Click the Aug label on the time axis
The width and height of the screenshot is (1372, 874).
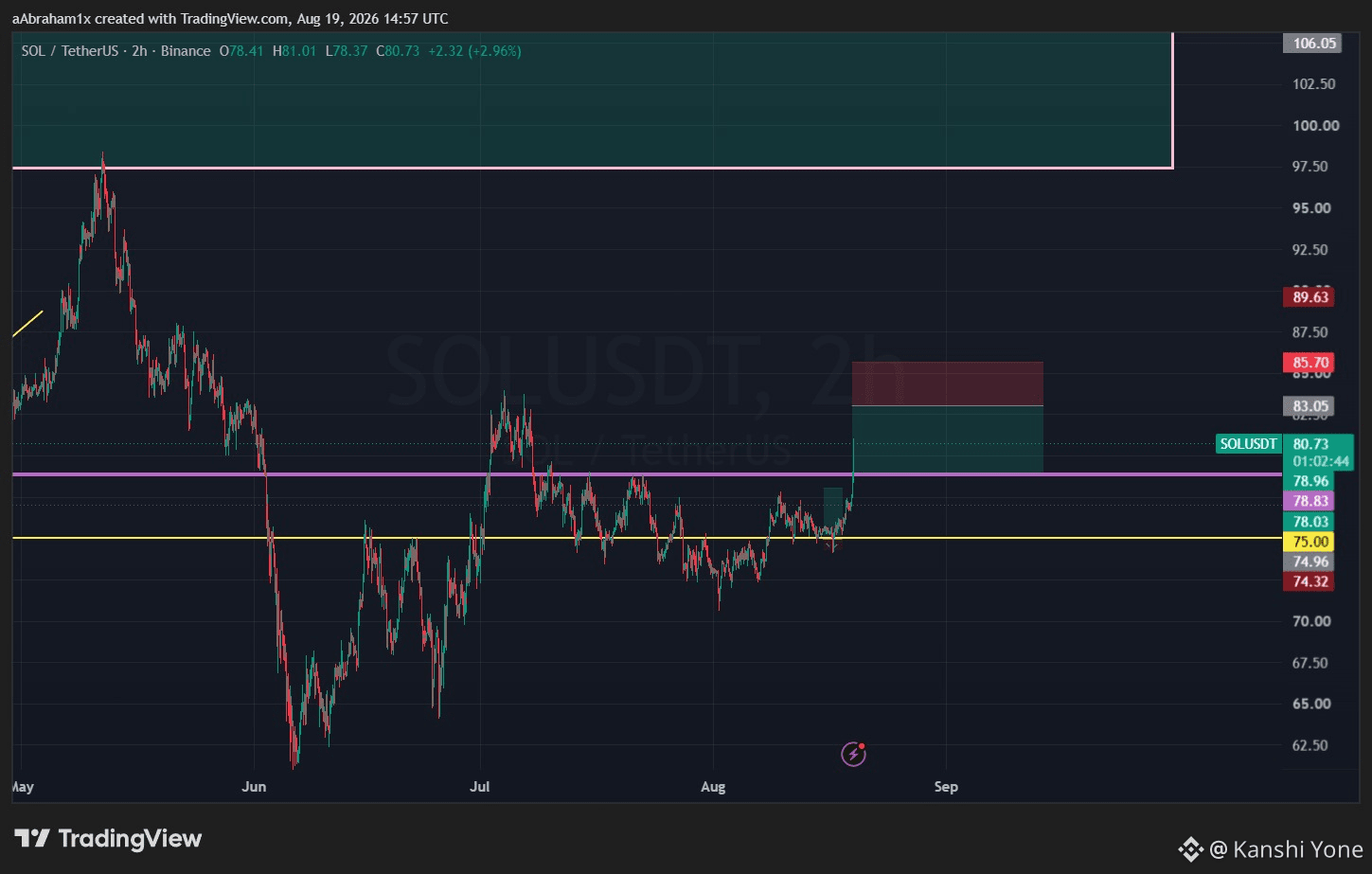713,787
